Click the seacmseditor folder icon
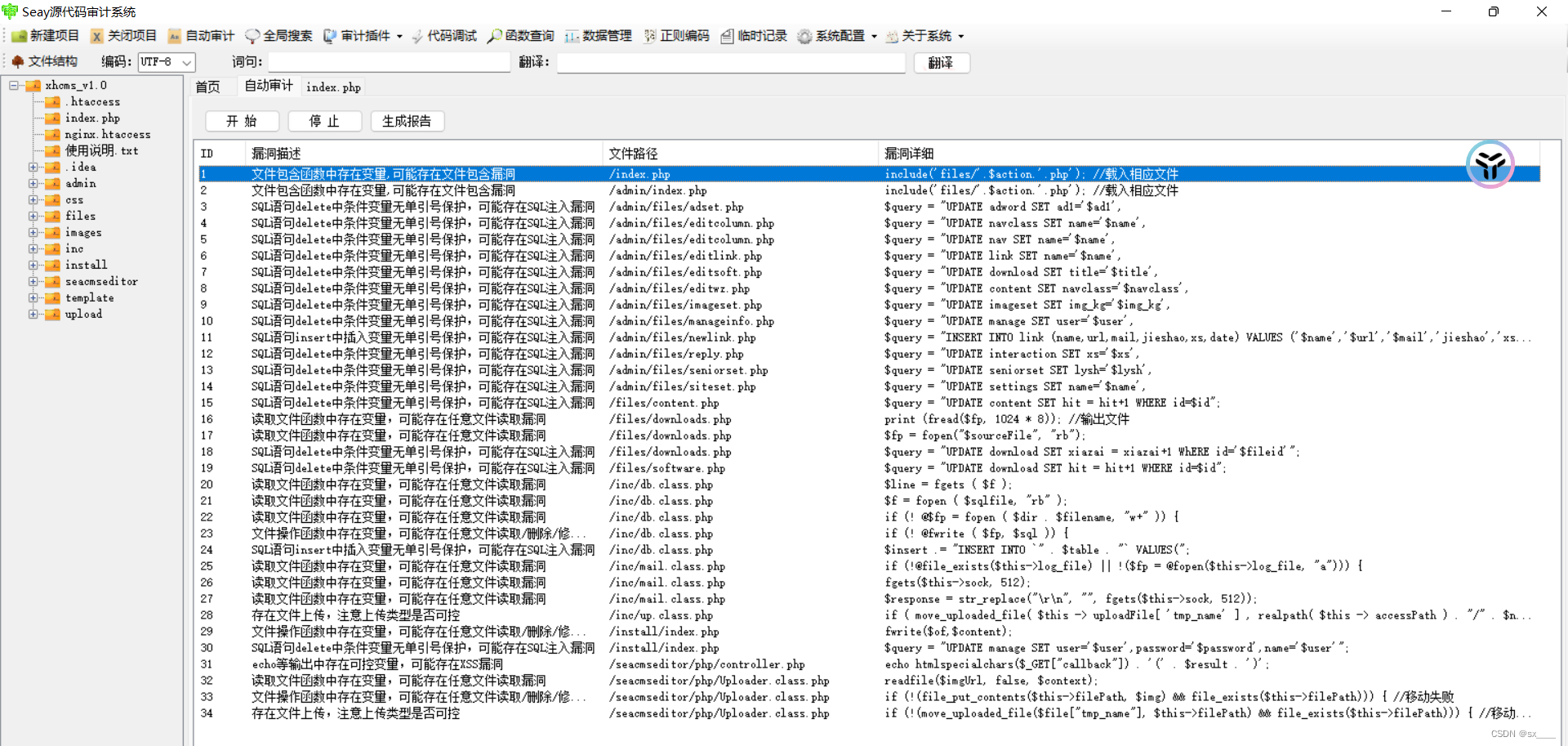Viewport: 1568px width, 746px height. [x=53, y=281]
